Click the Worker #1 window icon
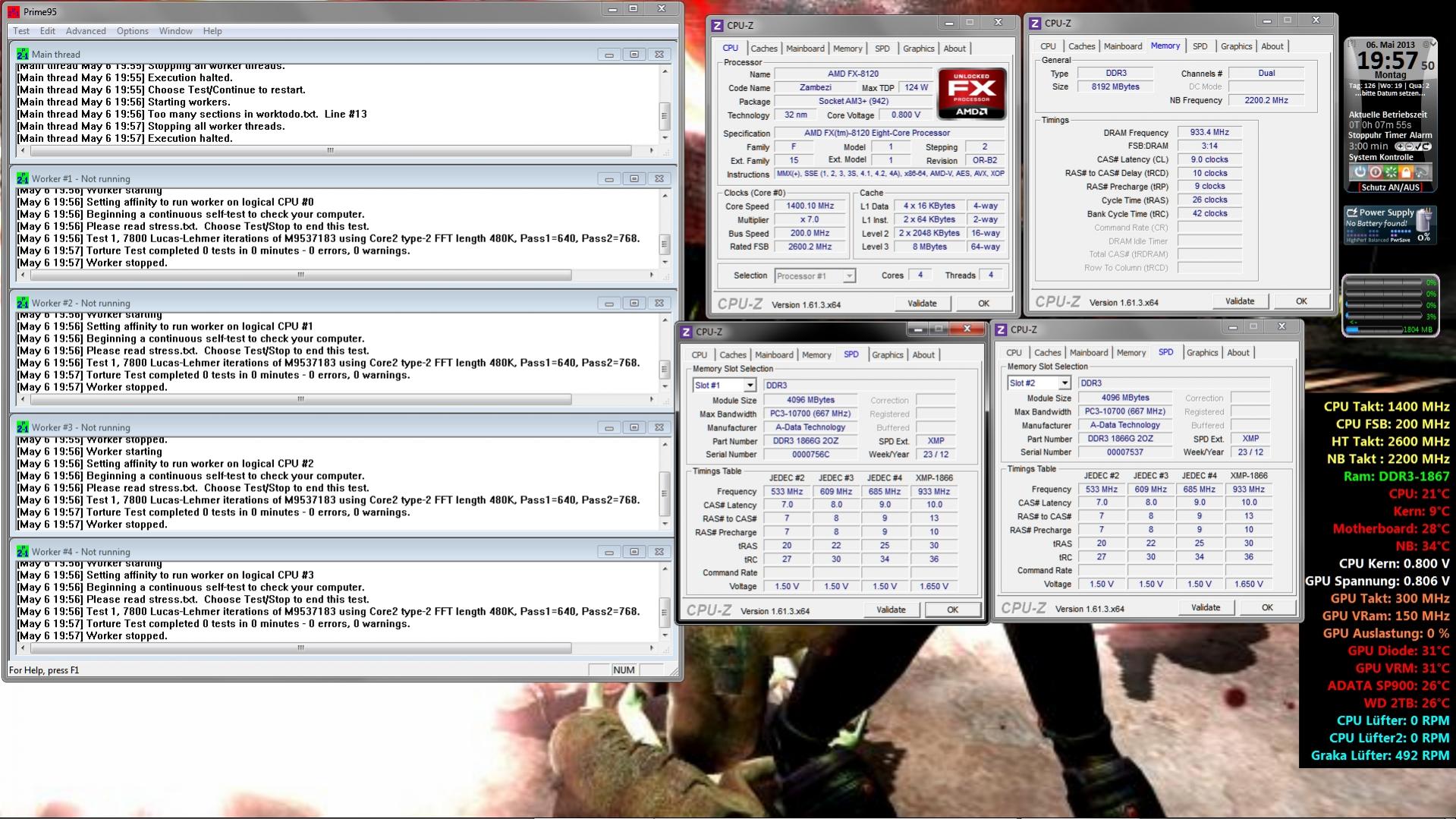The image size is (1456, 819). click(x=23, y=178)
